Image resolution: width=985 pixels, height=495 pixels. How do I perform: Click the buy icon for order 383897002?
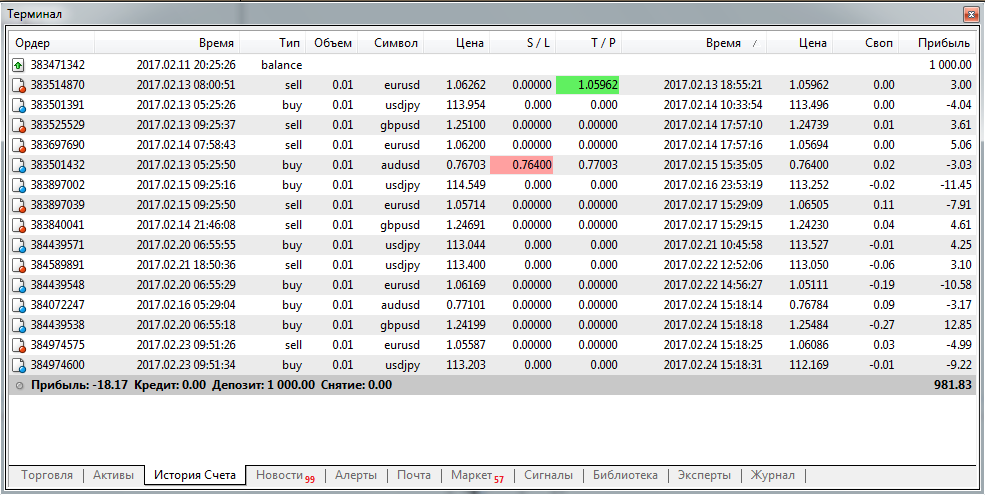coord(19,185)
